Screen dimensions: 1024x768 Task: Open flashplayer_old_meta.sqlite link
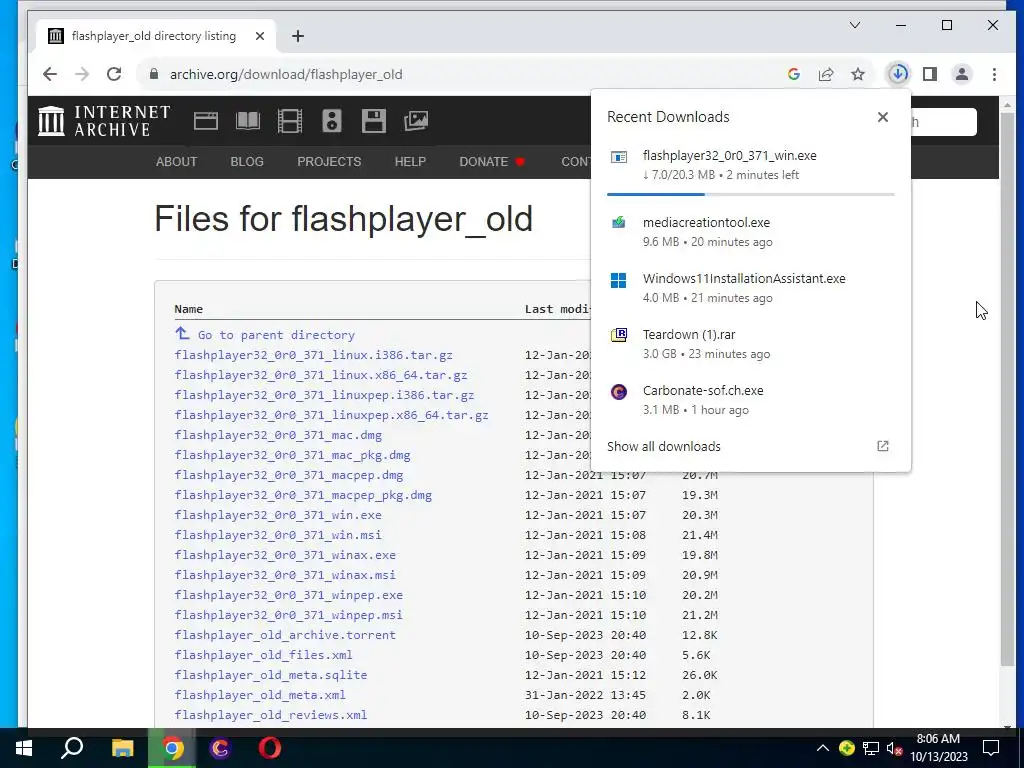(270, 675)
